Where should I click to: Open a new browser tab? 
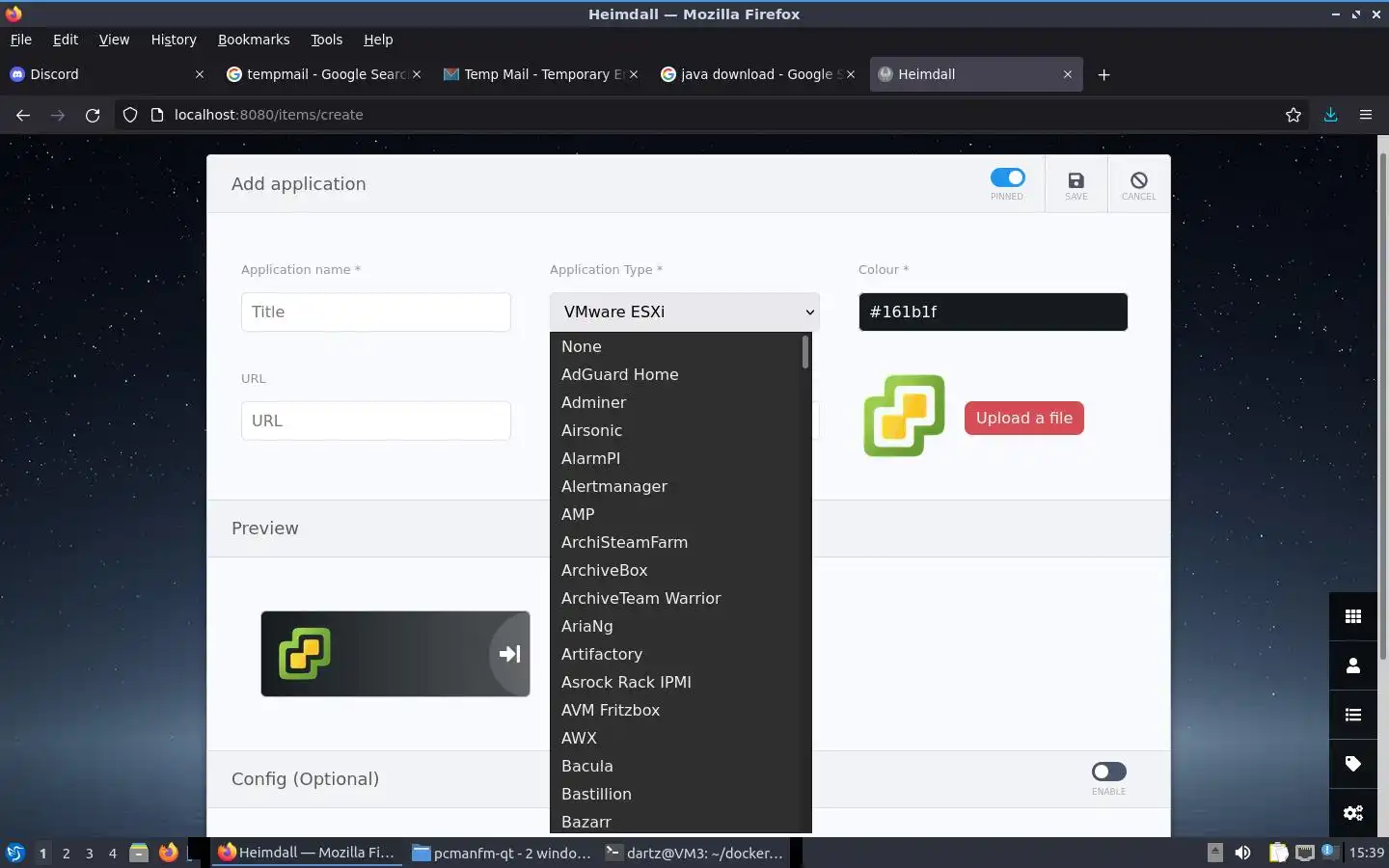pyautogui.click(x=1104, y=74)
